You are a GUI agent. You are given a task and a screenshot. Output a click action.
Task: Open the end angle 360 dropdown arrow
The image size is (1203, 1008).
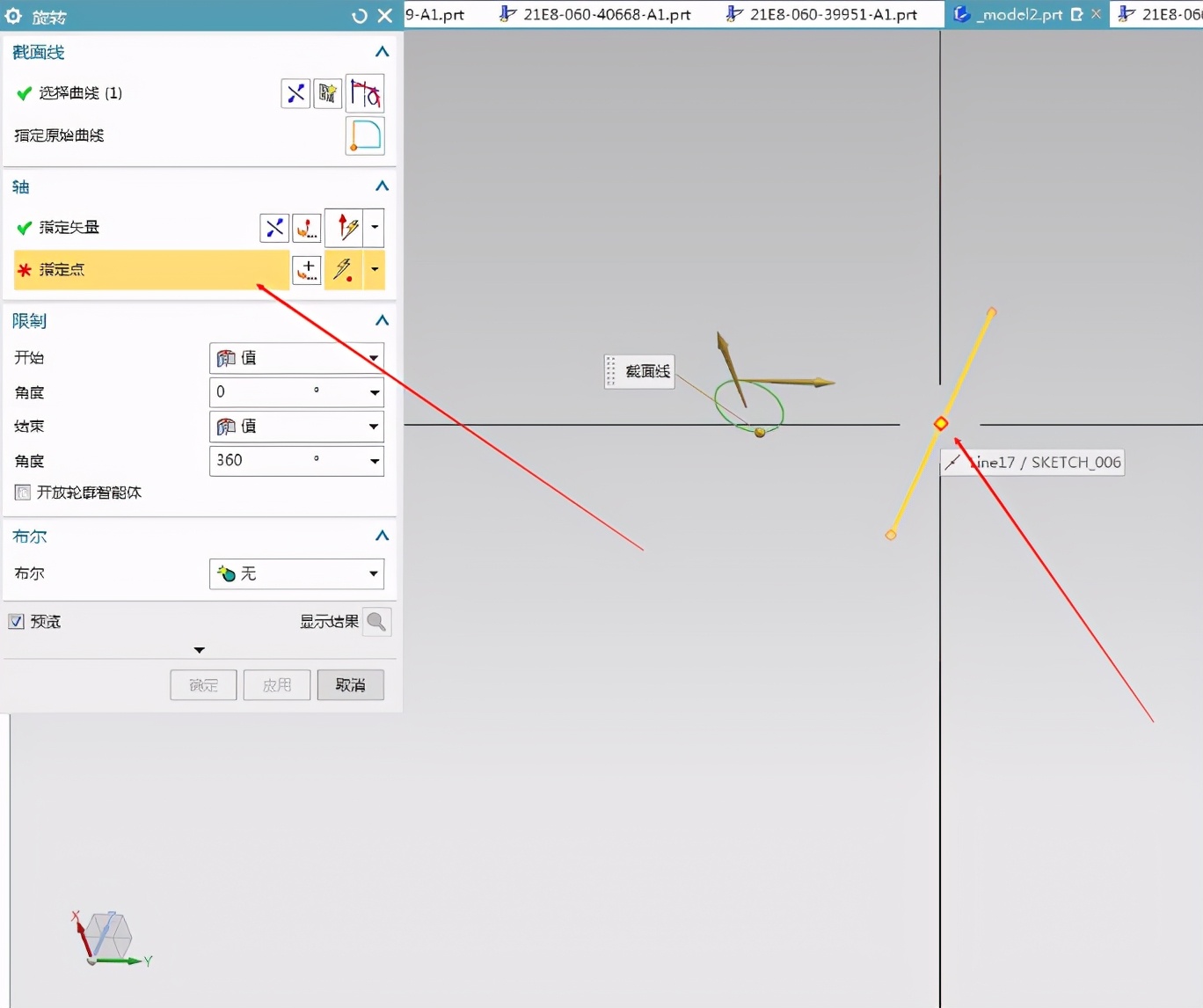[x=375, y=461]
